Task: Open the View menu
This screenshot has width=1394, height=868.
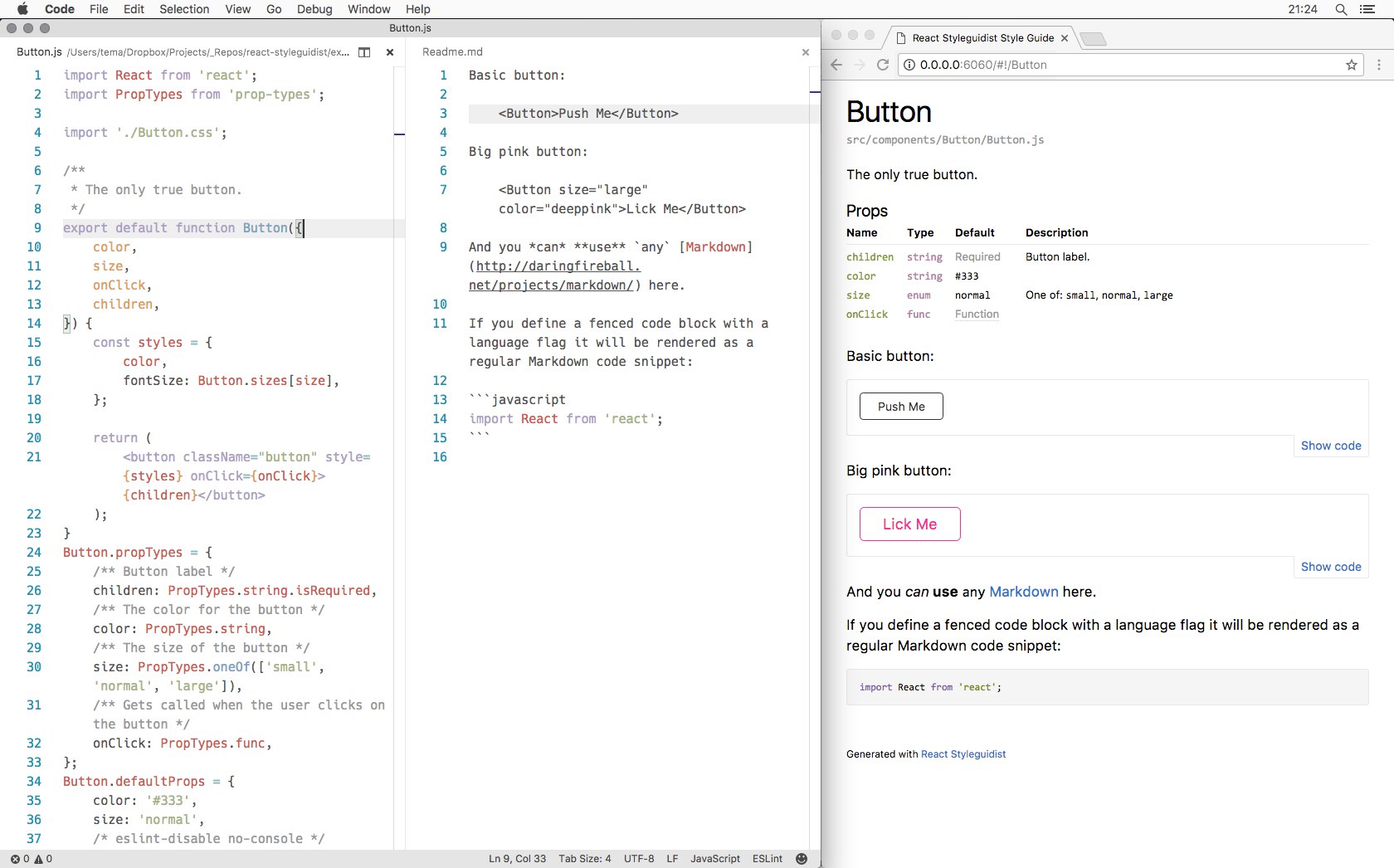Action: coord(237,9)
